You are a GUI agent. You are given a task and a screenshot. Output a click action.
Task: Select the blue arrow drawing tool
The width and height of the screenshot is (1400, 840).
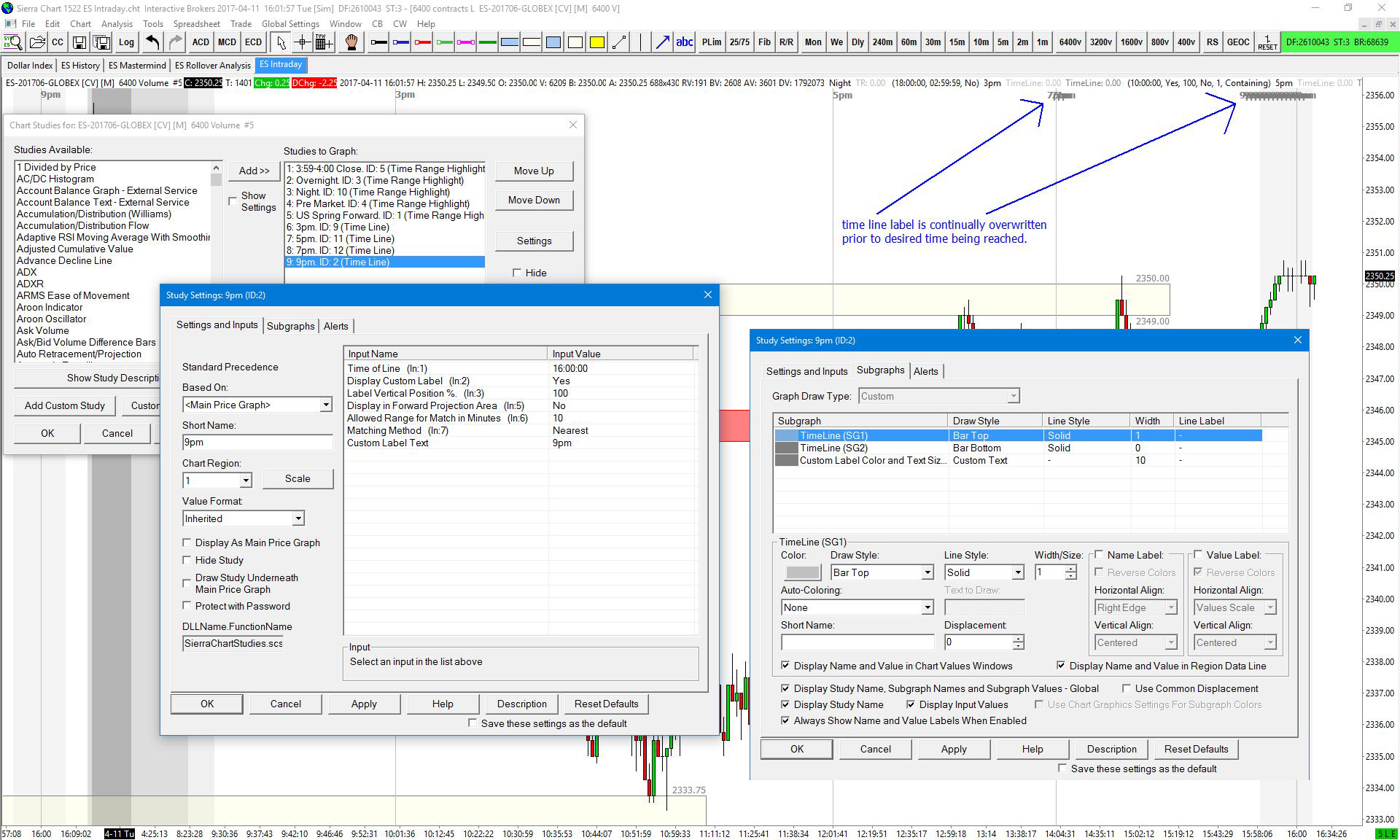pyautogui.click(x=662, y=42)
